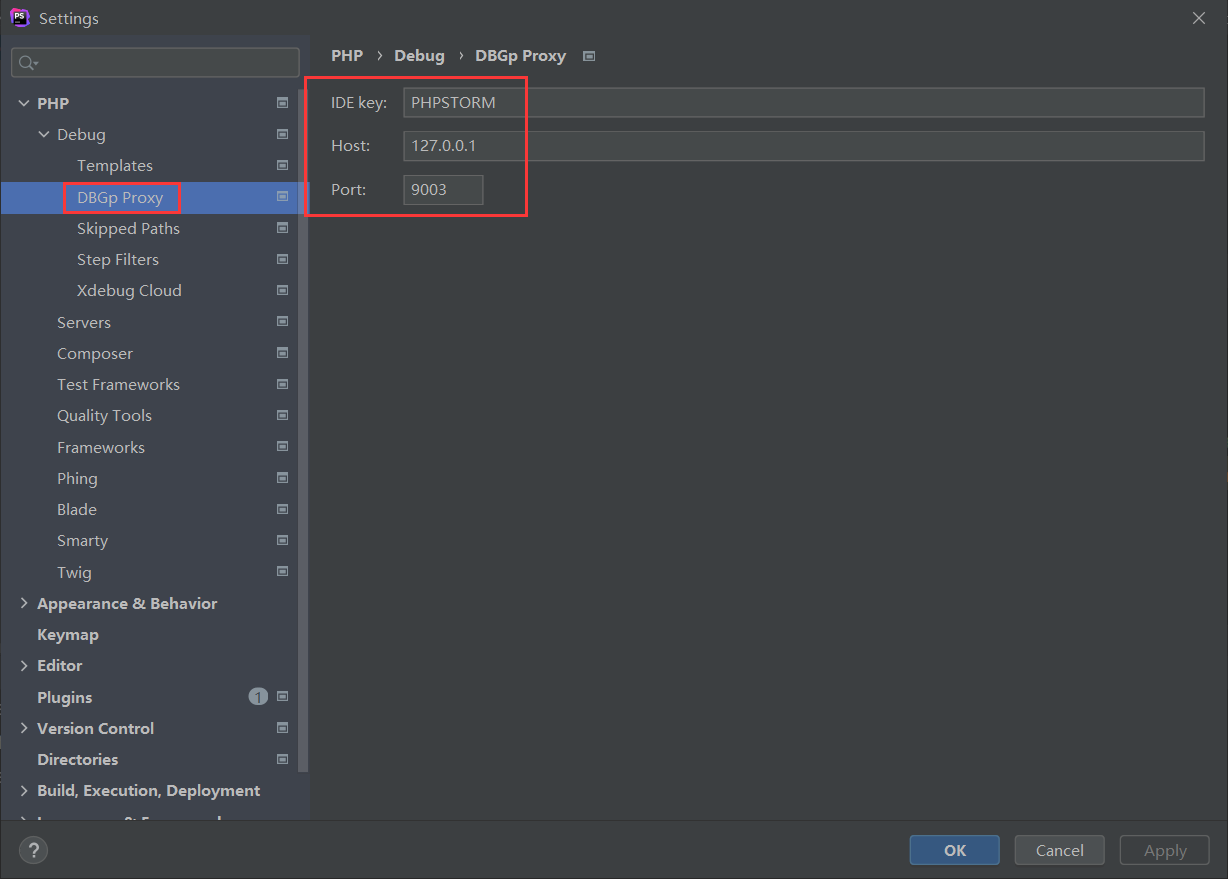Open the Plugins settings page
Image resolution: width=1228 pixels, height=879 pixels.
point(65,697)
